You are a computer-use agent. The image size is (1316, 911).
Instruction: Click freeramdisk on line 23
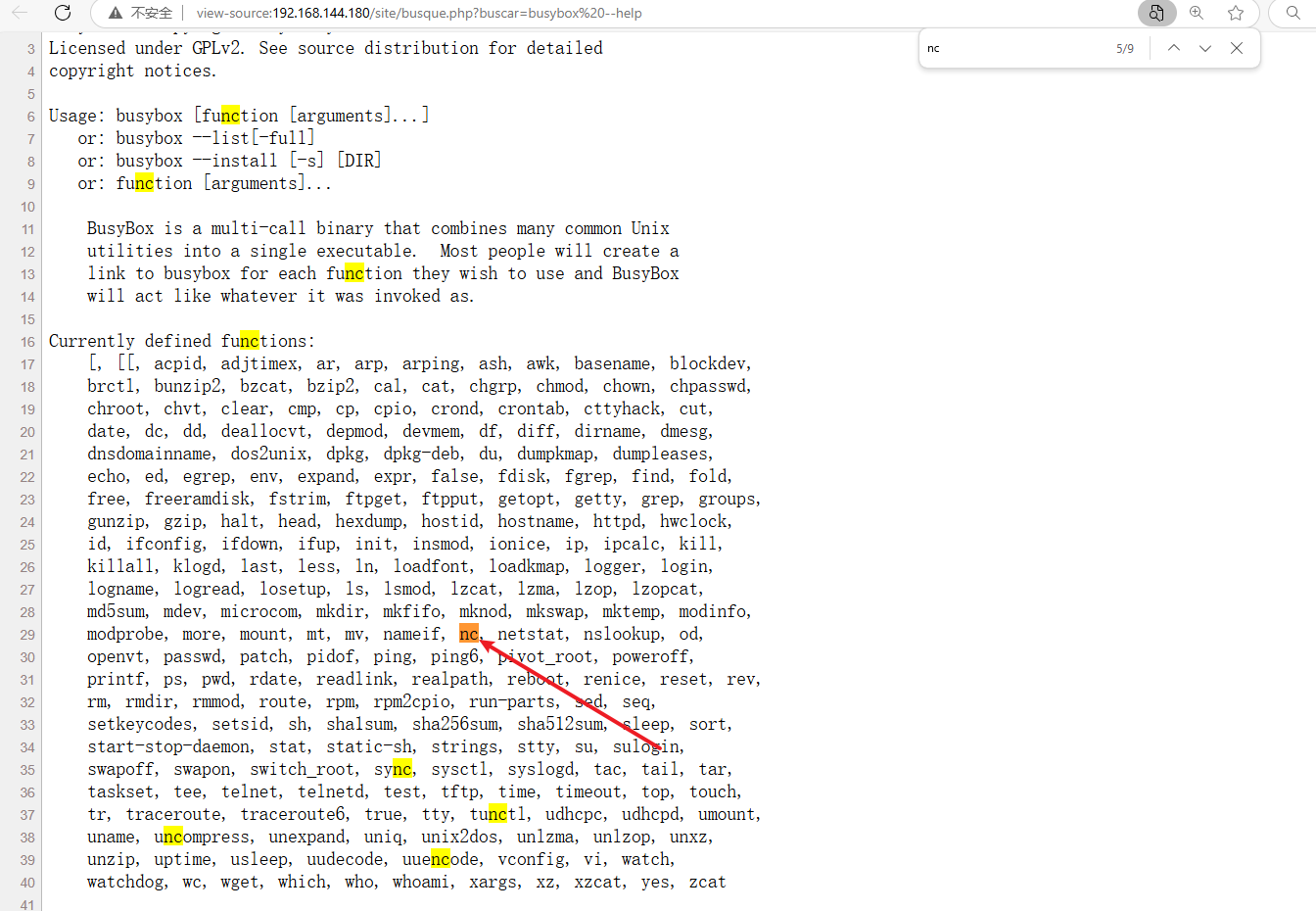pyautogui.click(x=197, y=499)
